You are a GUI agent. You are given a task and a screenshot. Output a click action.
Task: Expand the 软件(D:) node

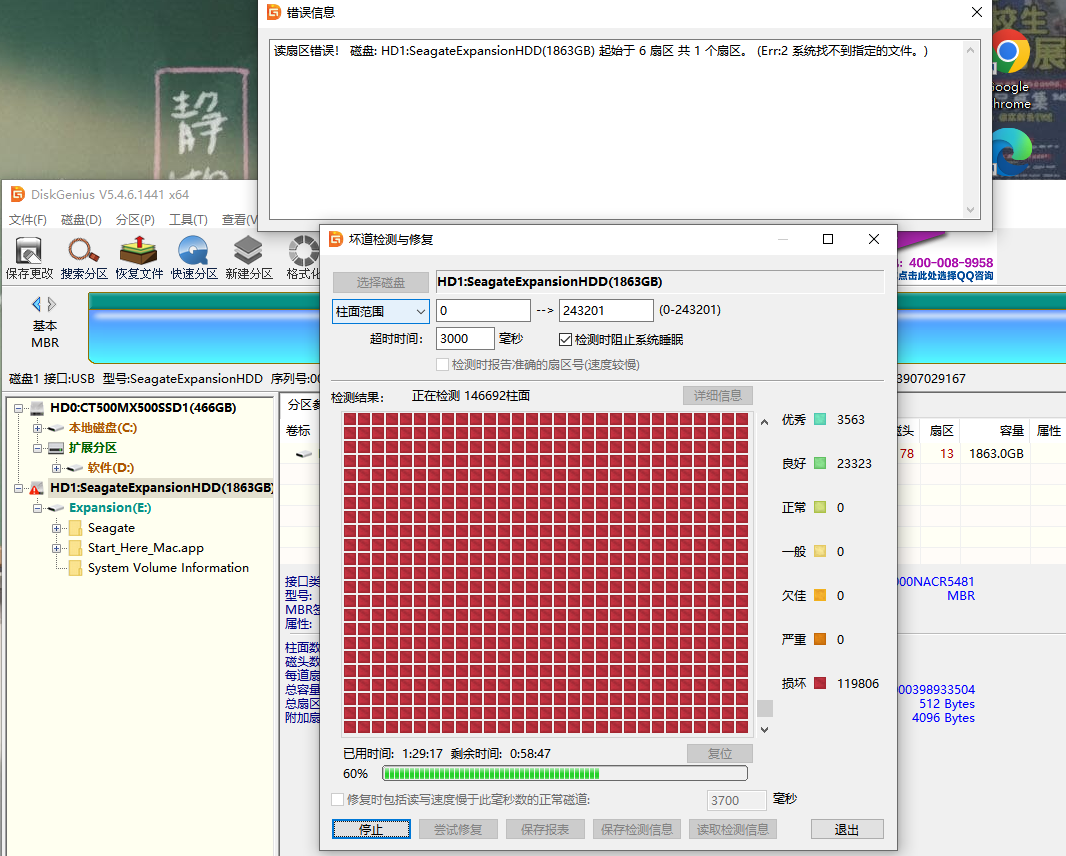pyautogui.click(x=56, y=468)
